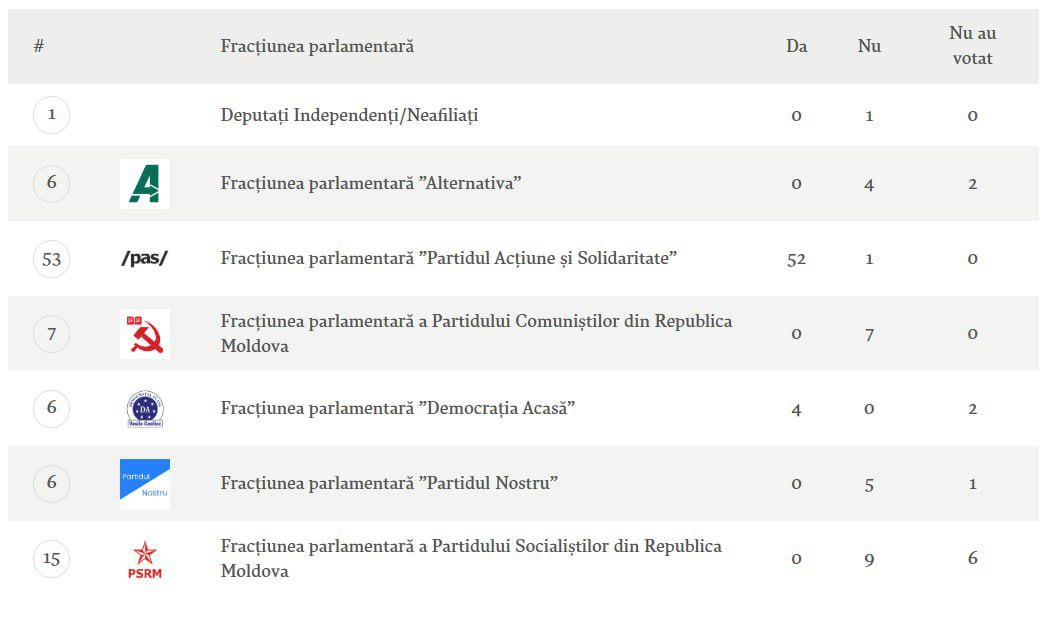Screen dimensions: 1050x622
Task: Click the circled member count 7
Action: tap(52, 334)
